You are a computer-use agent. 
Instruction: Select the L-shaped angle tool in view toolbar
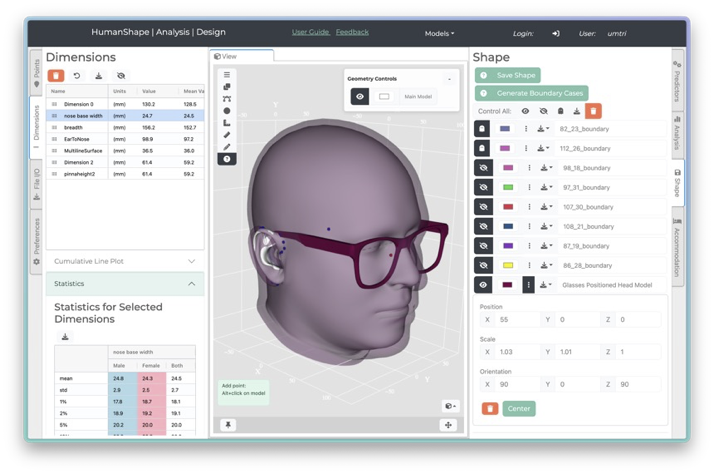pos(227,123)
